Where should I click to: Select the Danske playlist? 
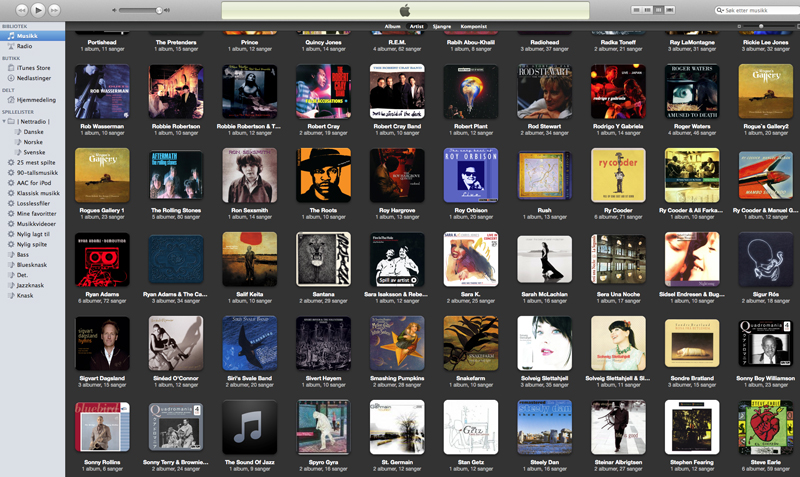(x=32, y=132)
